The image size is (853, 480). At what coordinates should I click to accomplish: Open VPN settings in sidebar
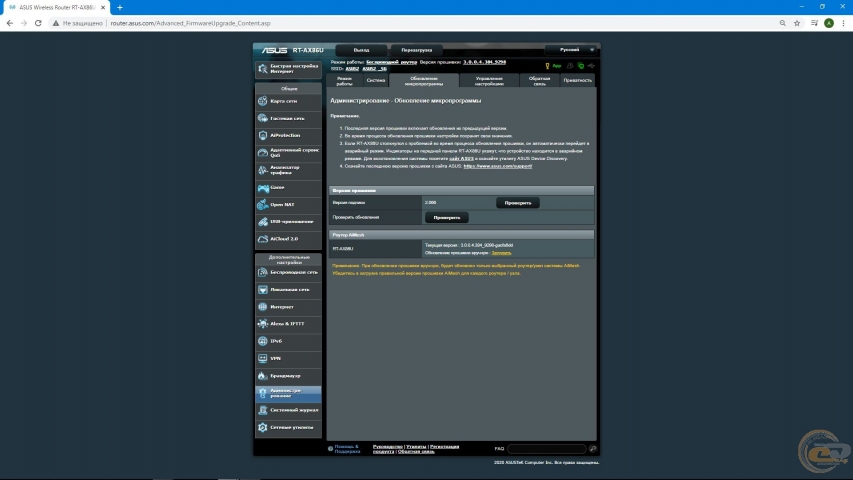[288, 359]
